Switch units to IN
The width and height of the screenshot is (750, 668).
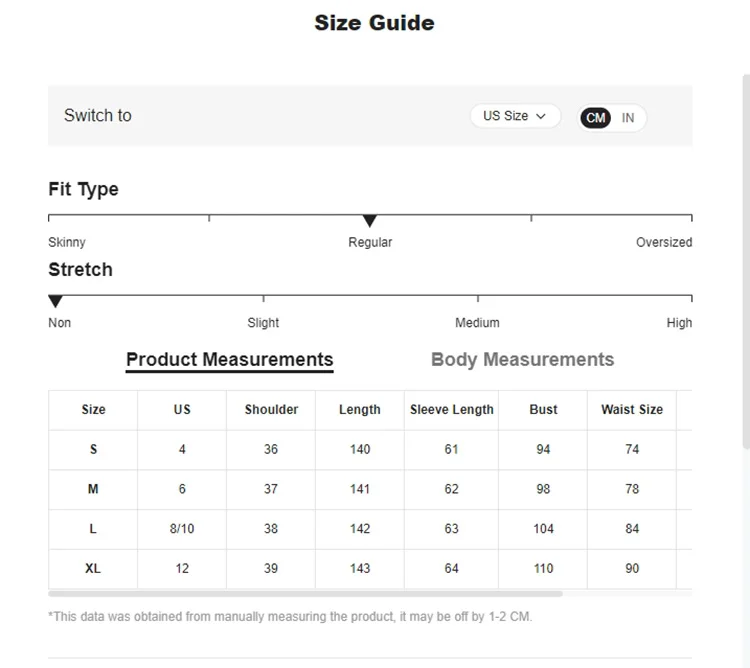628,118
